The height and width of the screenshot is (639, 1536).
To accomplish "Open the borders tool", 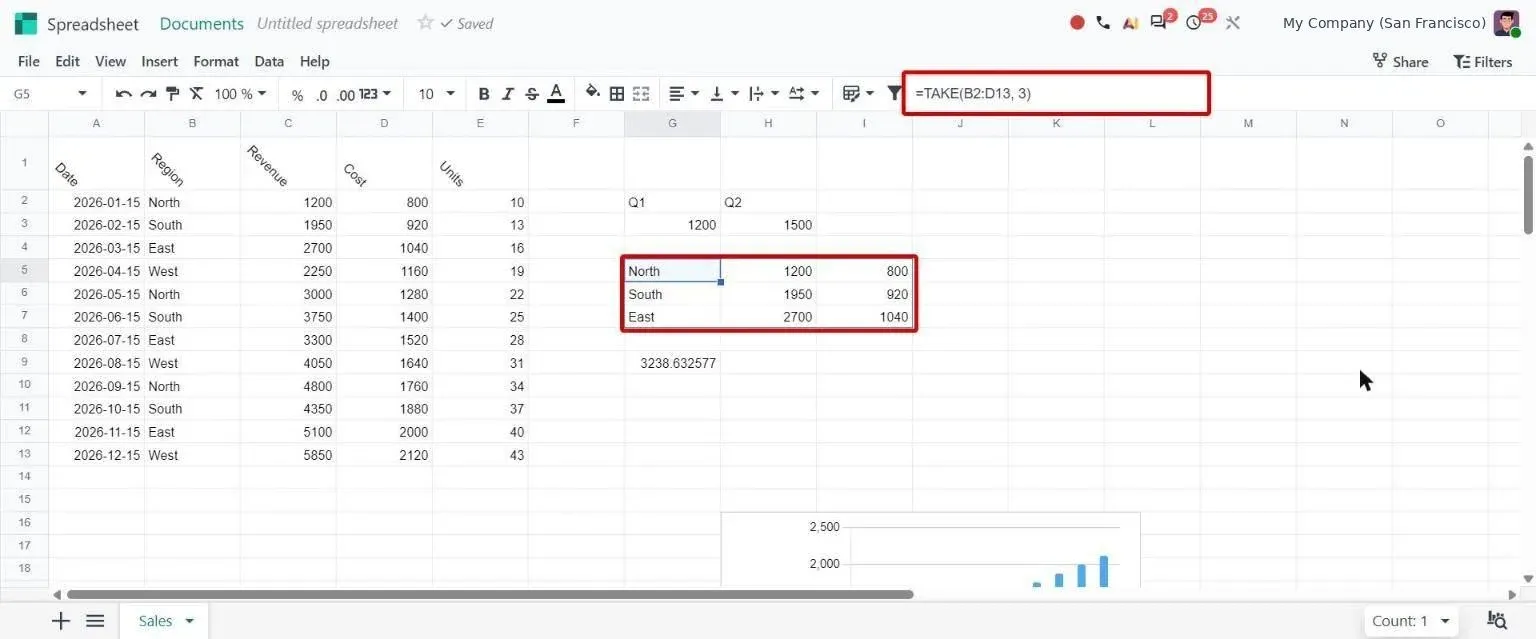I will click(617, 94).
